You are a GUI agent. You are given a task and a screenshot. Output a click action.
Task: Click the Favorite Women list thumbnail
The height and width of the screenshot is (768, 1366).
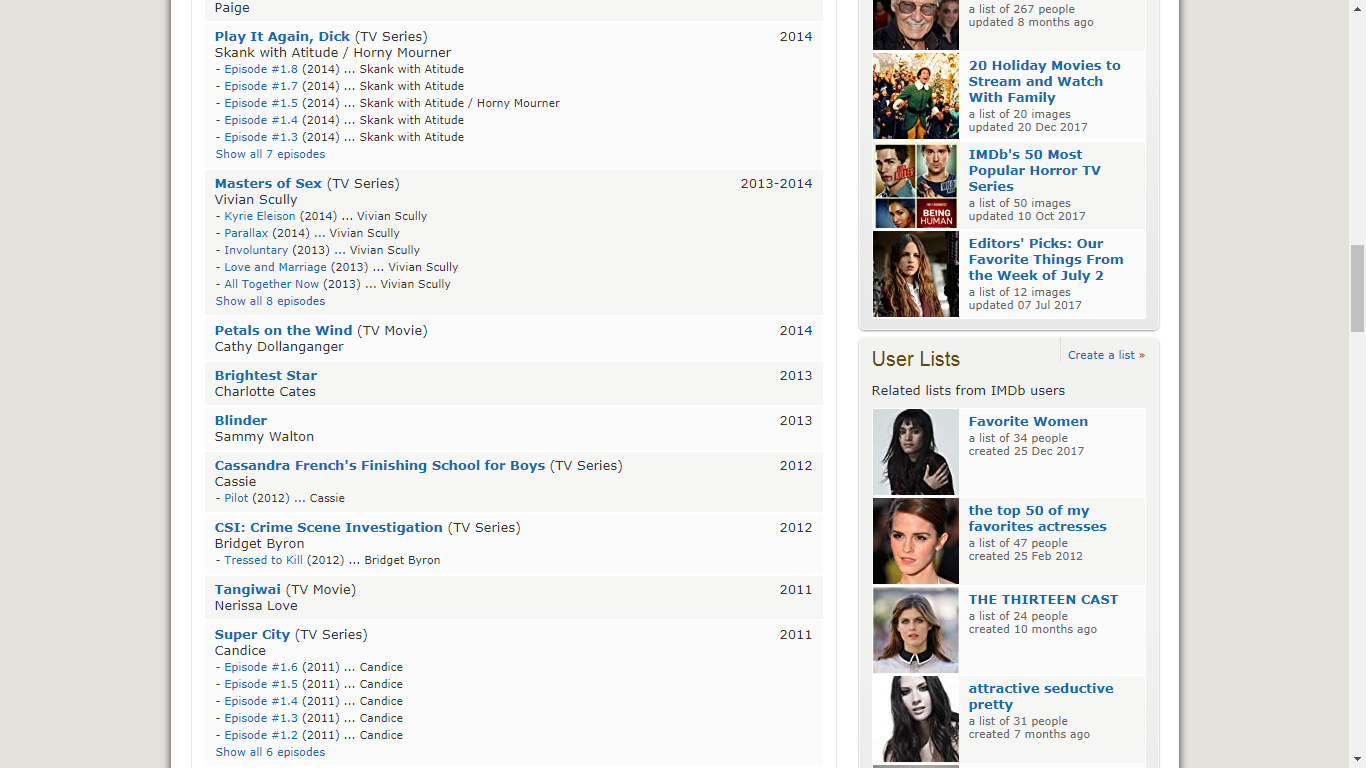pyautogui.click(x=916, y=452)
